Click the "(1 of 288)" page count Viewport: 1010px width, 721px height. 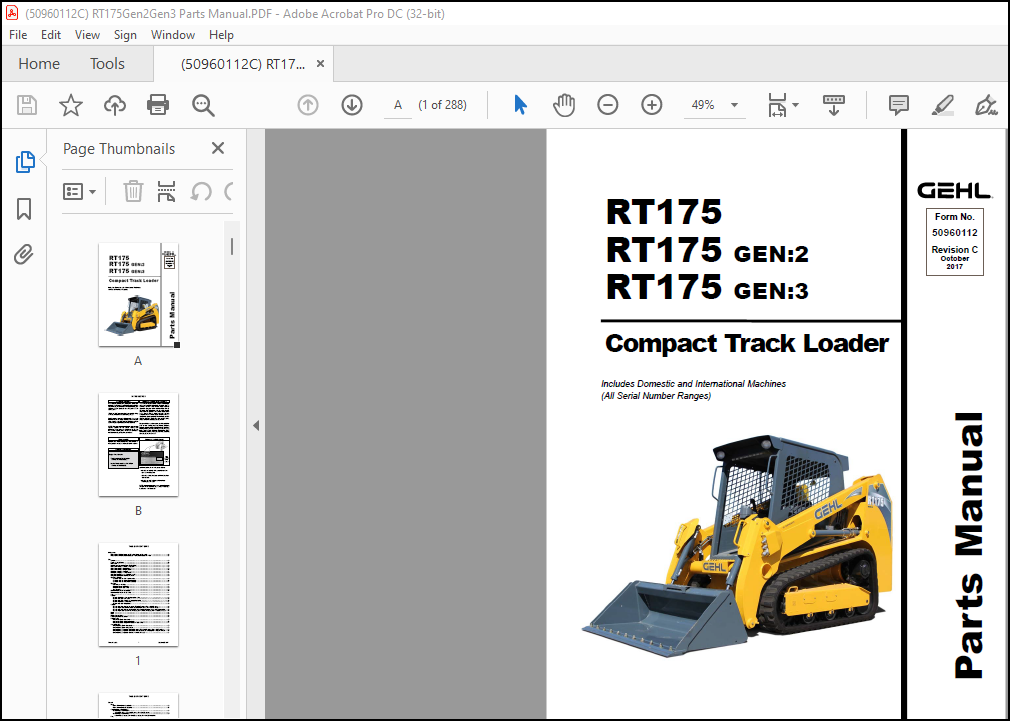(443, 105)
